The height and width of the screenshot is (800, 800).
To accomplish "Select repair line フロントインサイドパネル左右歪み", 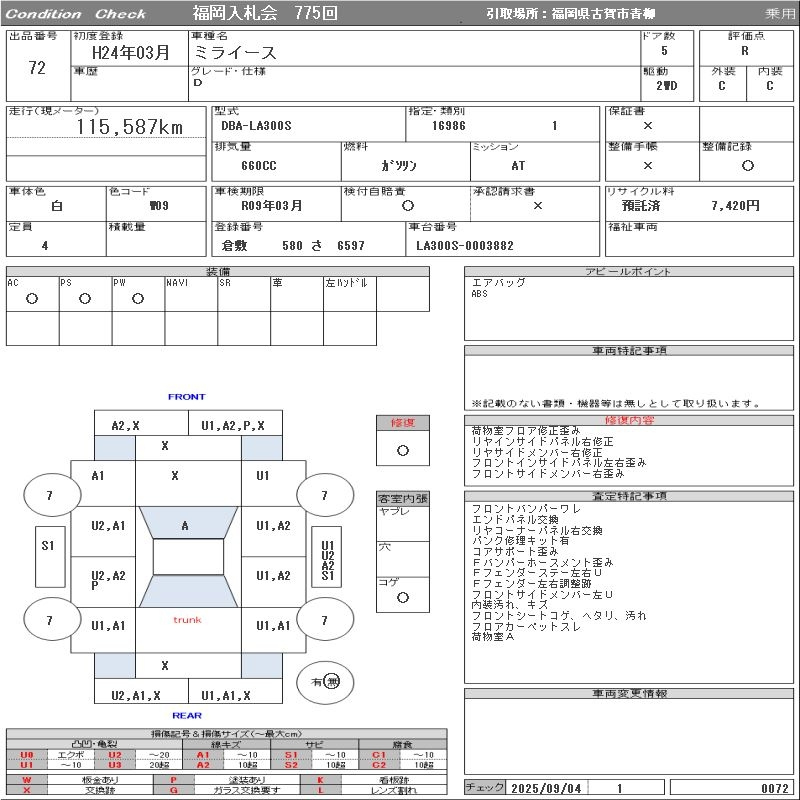I will click(559, 463).
